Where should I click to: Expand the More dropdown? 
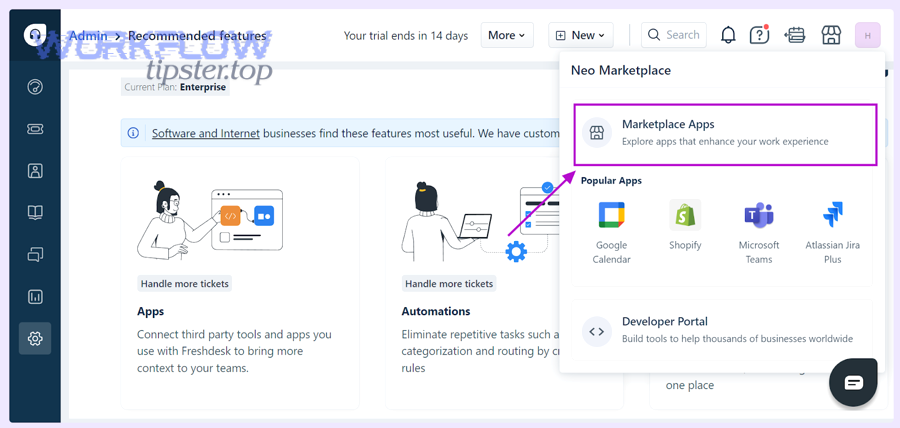point(507,35)
